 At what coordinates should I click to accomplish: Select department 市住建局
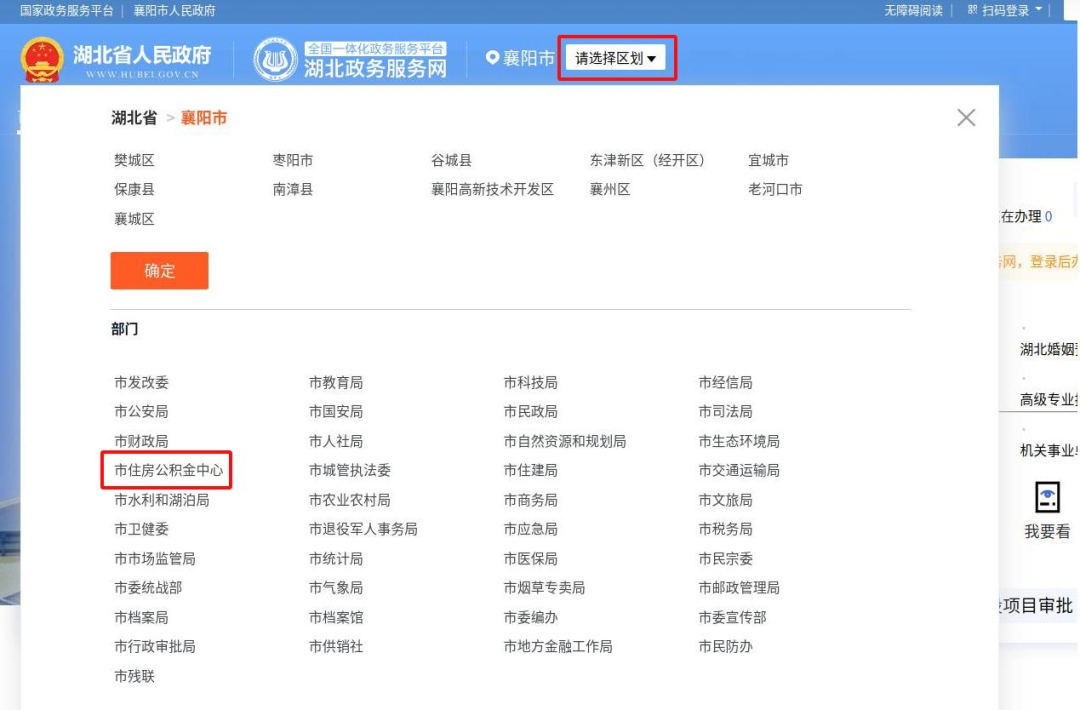click(530, 470)
